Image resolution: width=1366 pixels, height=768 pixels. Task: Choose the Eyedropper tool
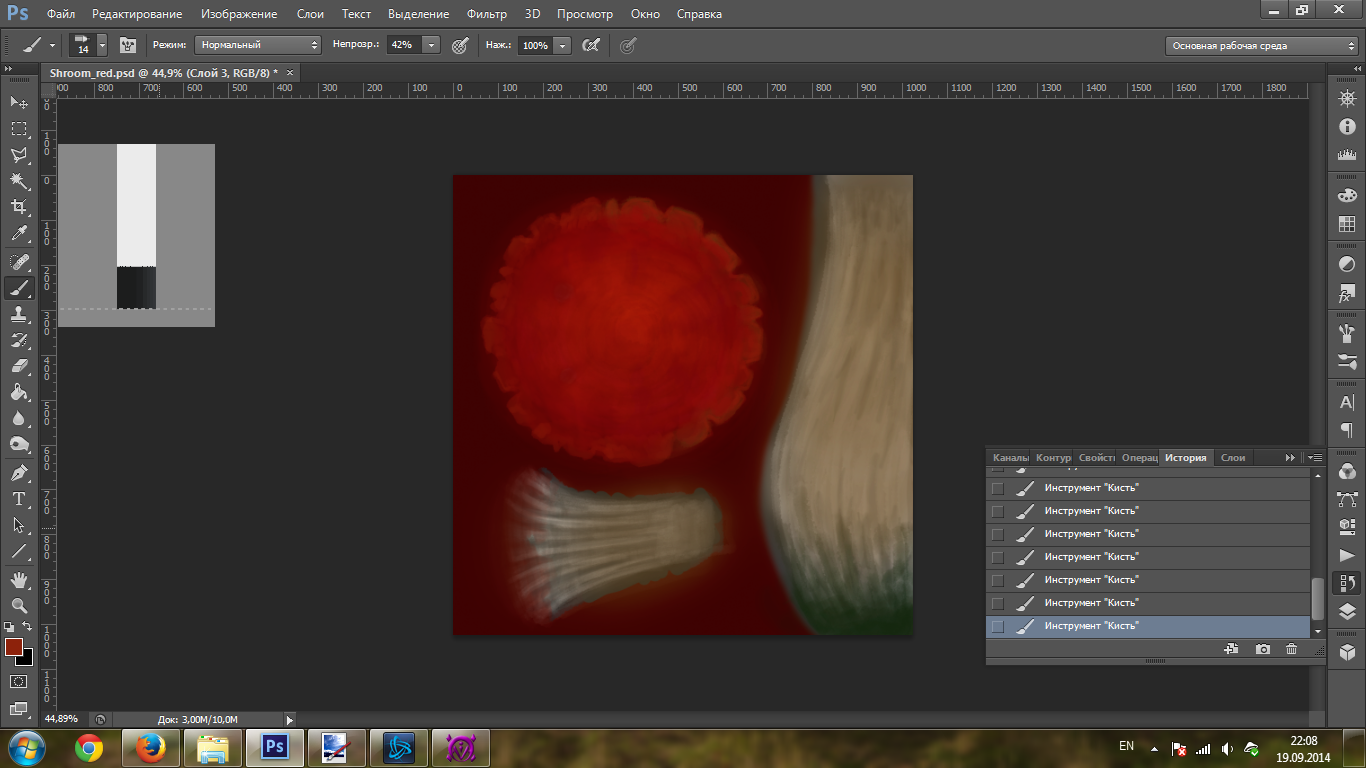click(19, 234)
